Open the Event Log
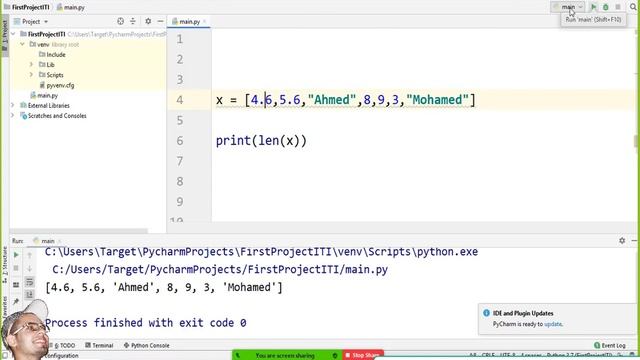The height and width of the screenshot is (360, 640). [610, 345]
